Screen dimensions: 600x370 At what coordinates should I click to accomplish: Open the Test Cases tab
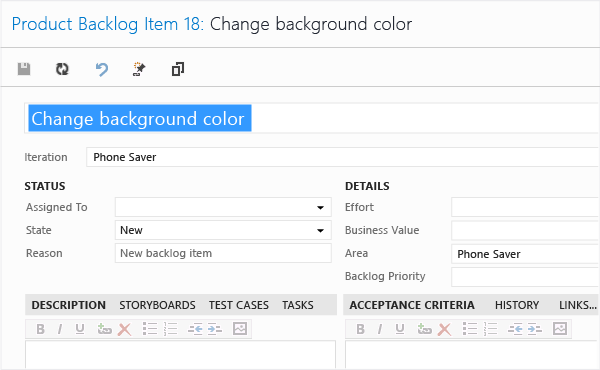tap(239, 305)
